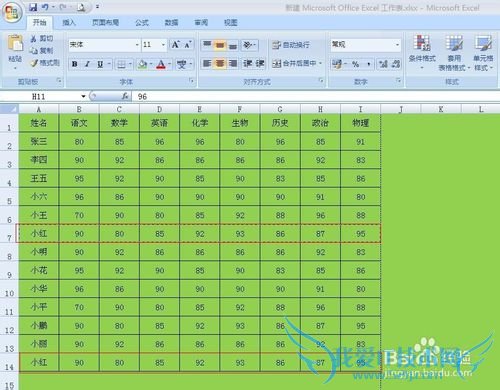Image resolution: width=500 pixels, height=390 pixels.
Task: Toggle Italic formatting
Action: [x=87, y=64]
